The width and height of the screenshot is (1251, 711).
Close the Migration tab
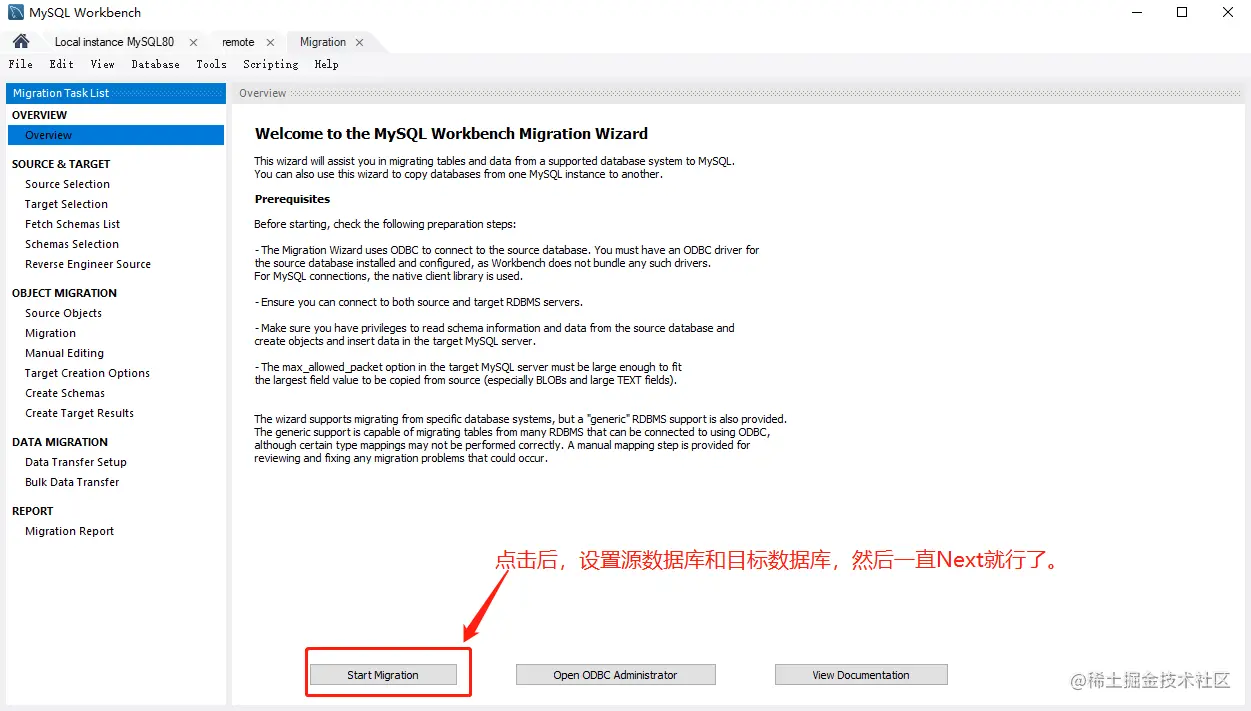pos(360,43)
